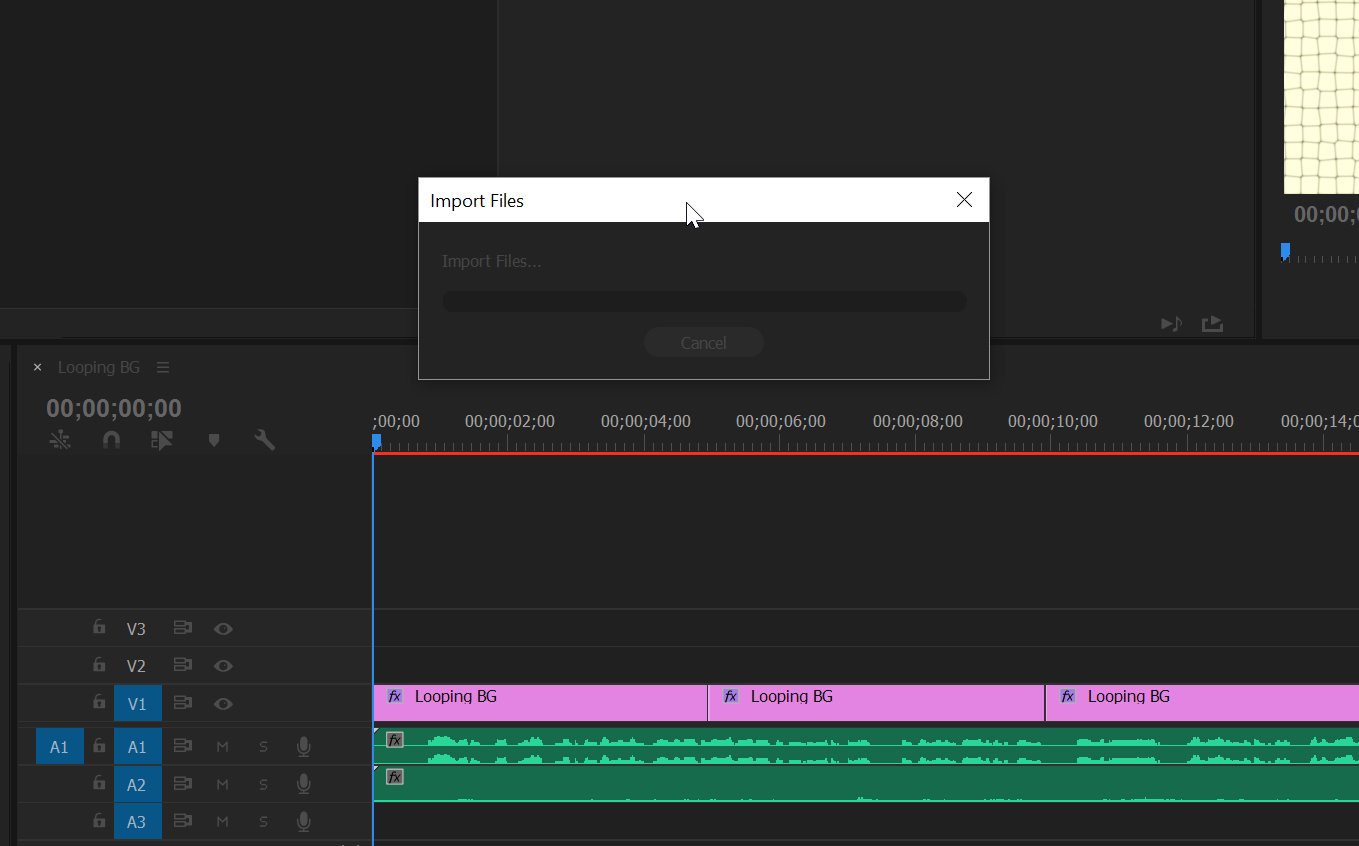The image size is (1359, 846).
Task: Select the A2 audio clip waveform
Action: 866,784
